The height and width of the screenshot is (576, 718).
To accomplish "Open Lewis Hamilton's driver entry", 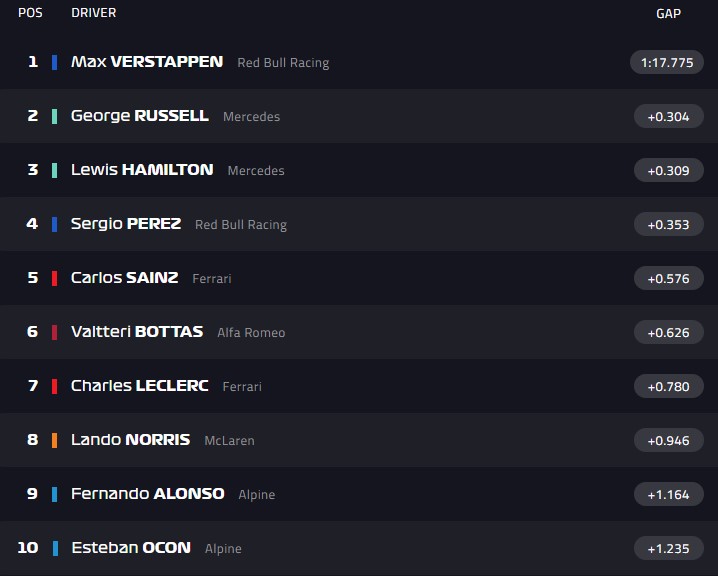I will (142, 170).
